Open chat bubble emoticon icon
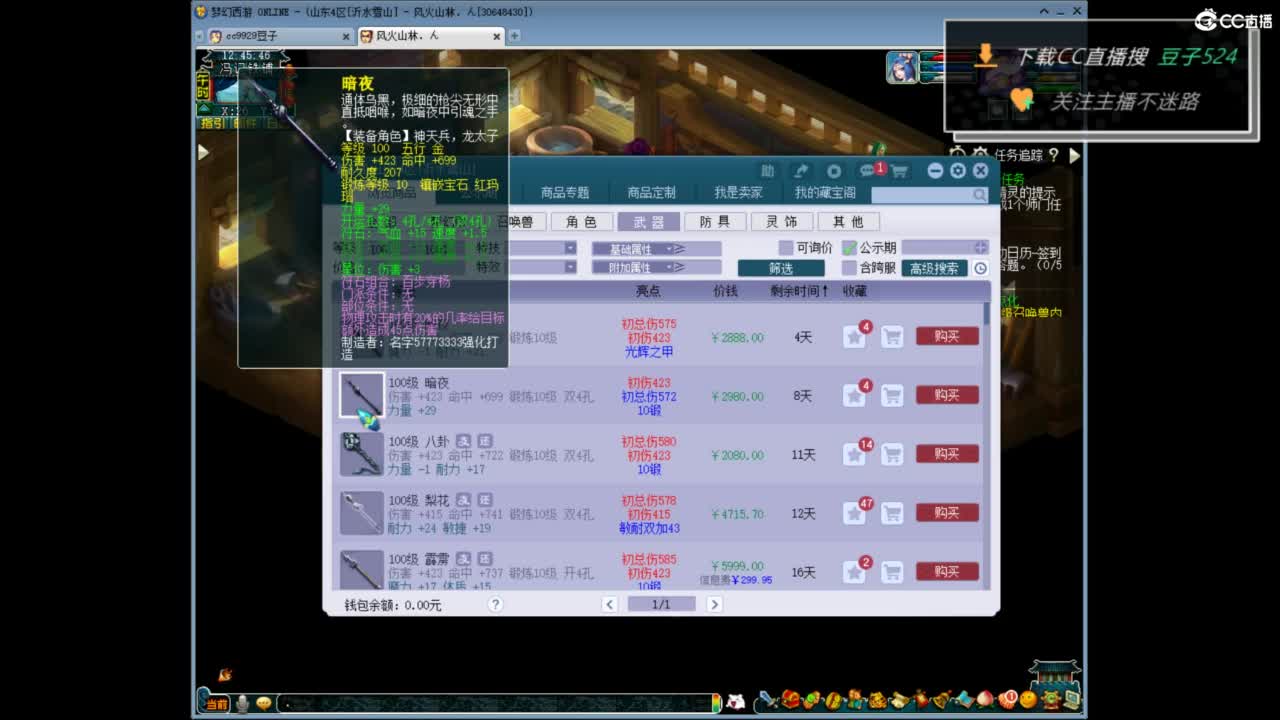Image resolution: width=1280 pixels, height=720 pixels. [x=264, y=703]
